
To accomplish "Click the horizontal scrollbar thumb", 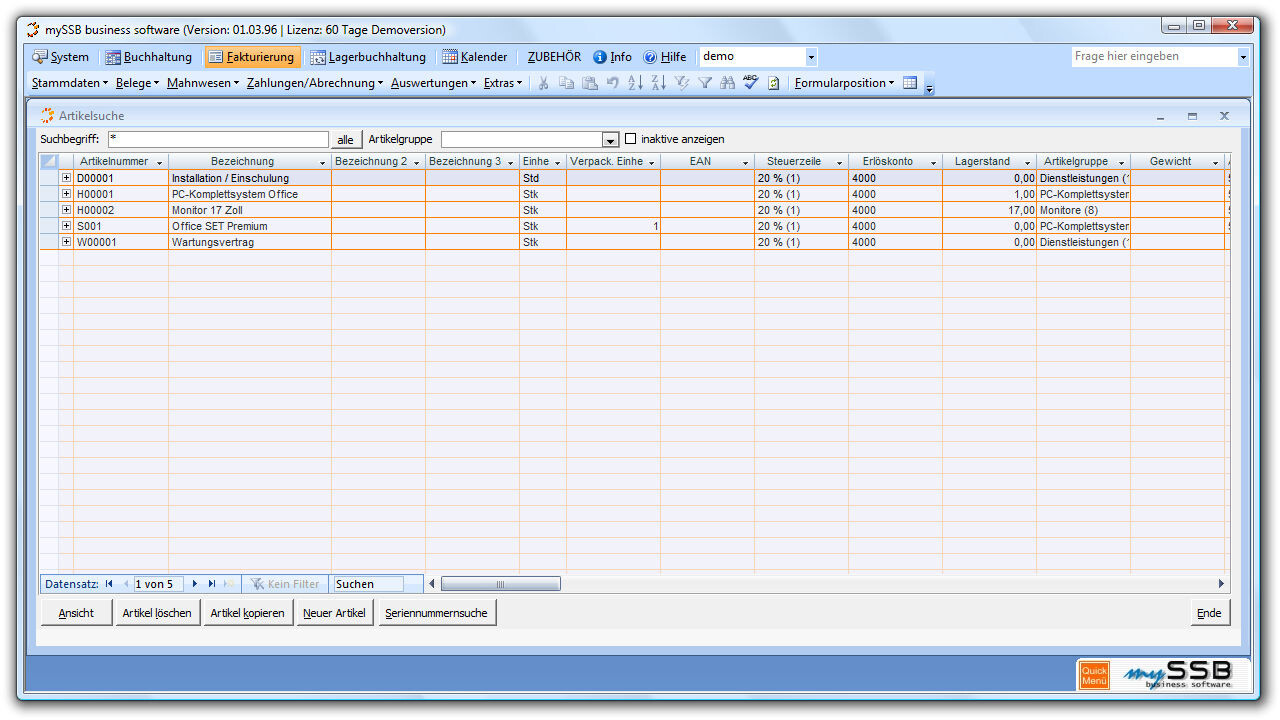I will point(500,584).
